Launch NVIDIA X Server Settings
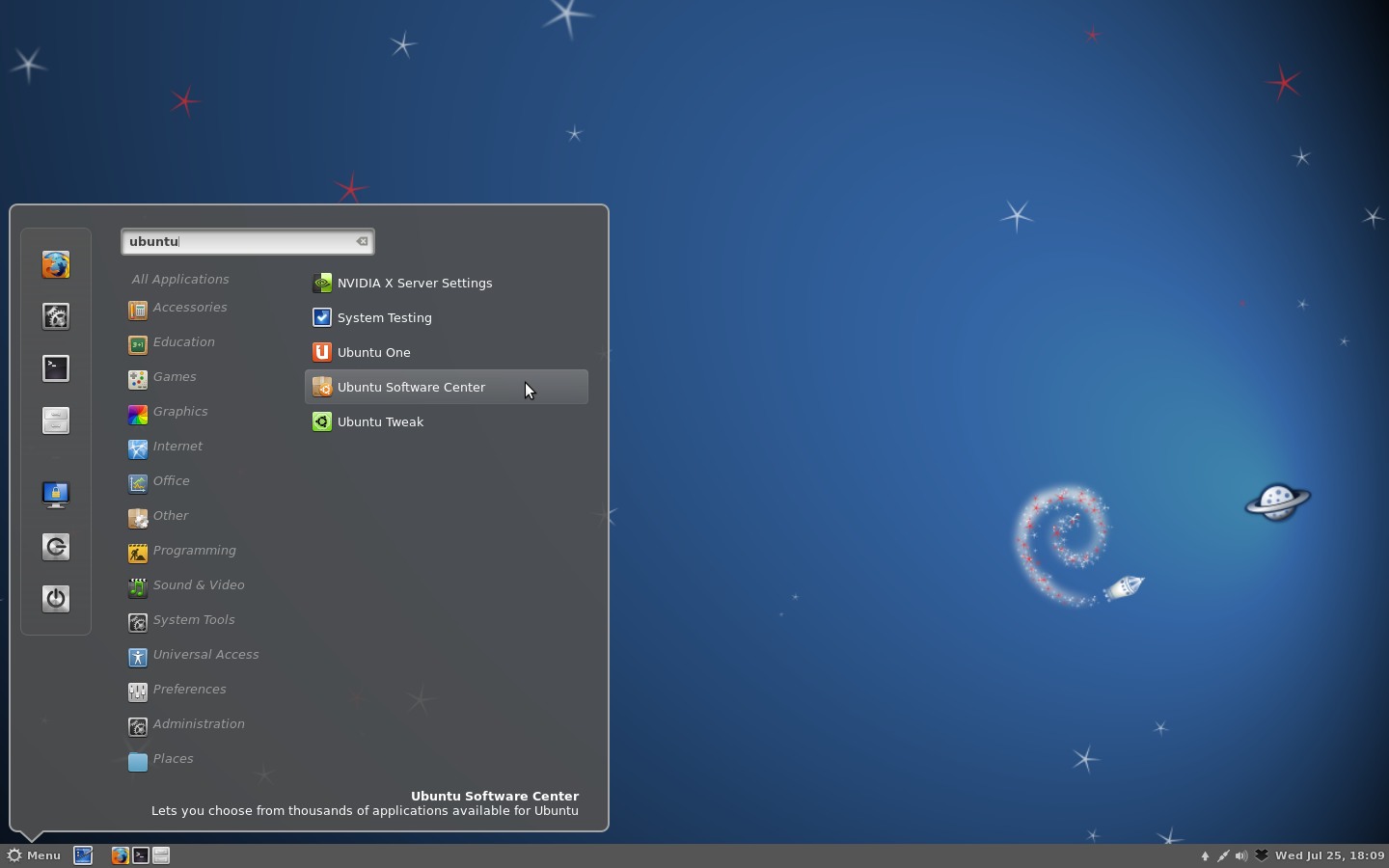This screenshot has width=1389, height=868. click(415, 283)
